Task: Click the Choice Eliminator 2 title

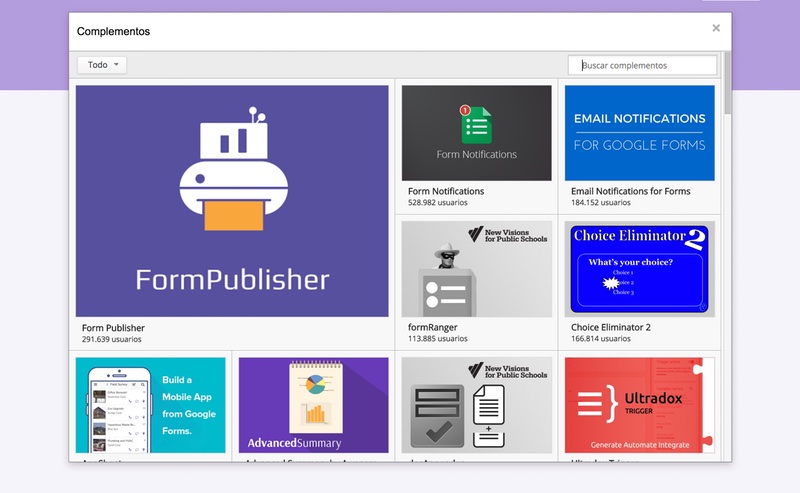Action: [611, 328]
